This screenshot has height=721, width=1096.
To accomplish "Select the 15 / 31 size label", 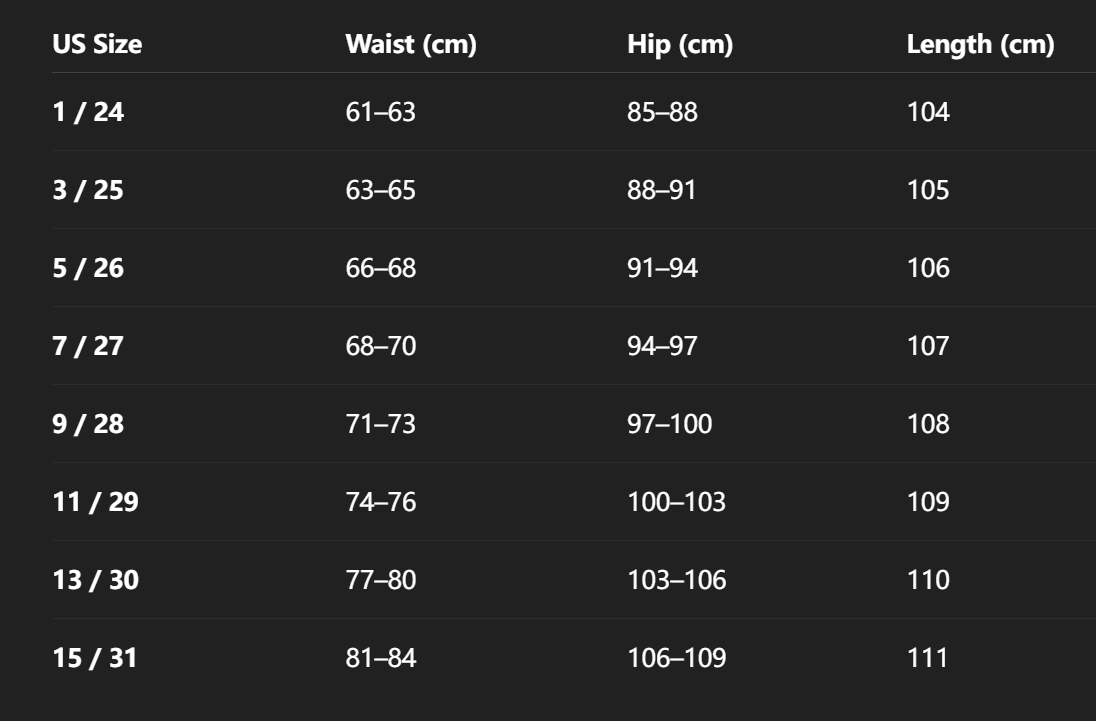I will tap(95, 658).
